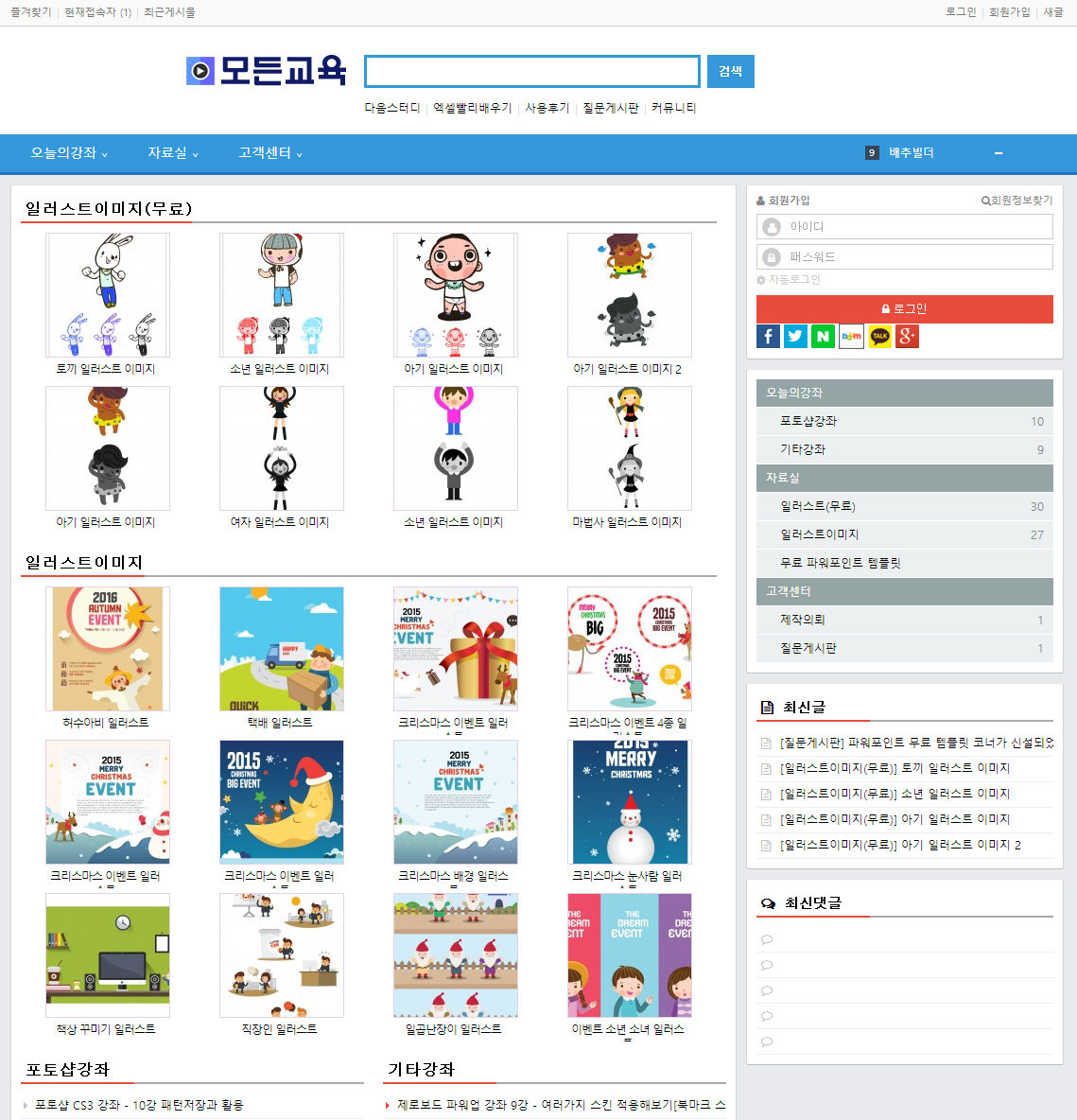Image resolution: width=1077 pixels, height=1120 pixels.
Task: Open the 토끼 일러스트 이미지 thumbnail
Action: (x=108, y=295)
